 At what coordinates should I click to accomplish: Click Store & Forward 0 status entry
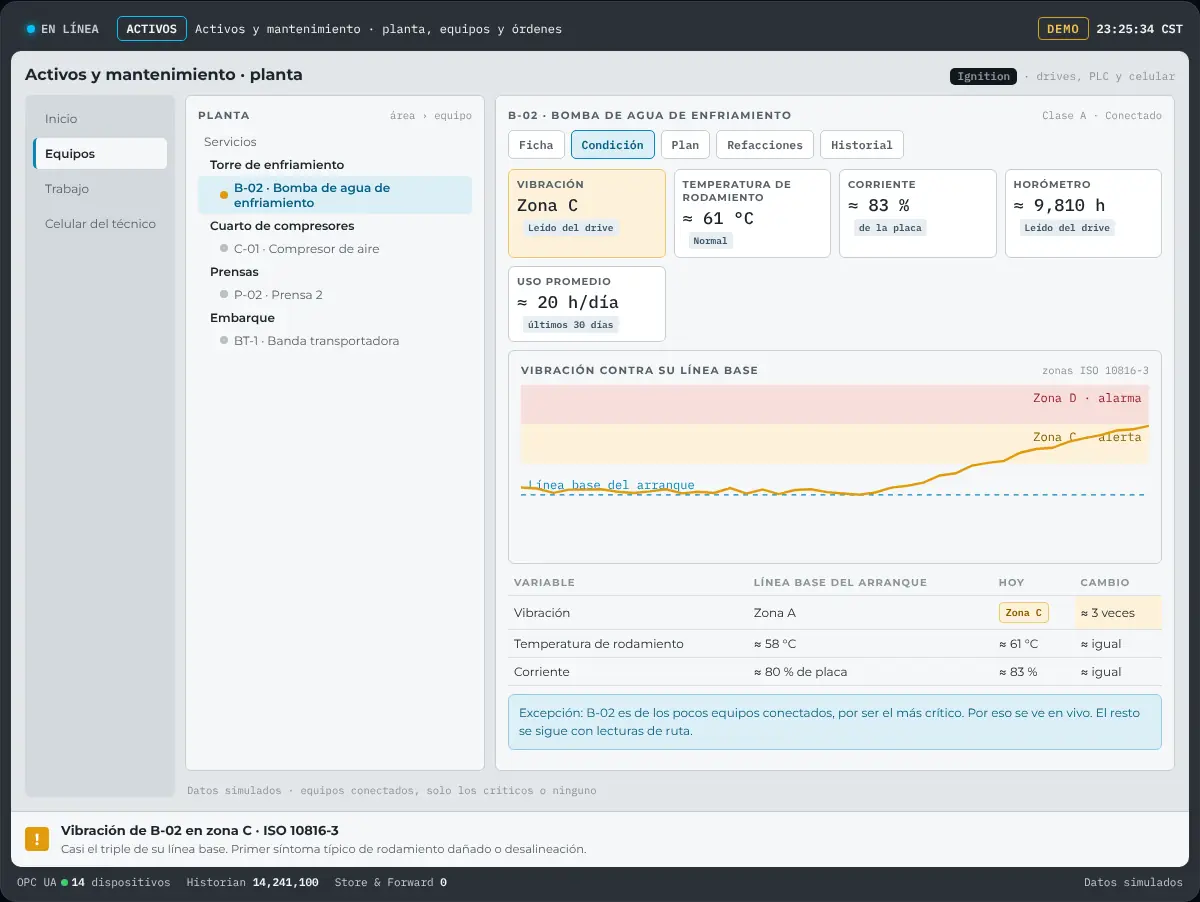(391, 883)
